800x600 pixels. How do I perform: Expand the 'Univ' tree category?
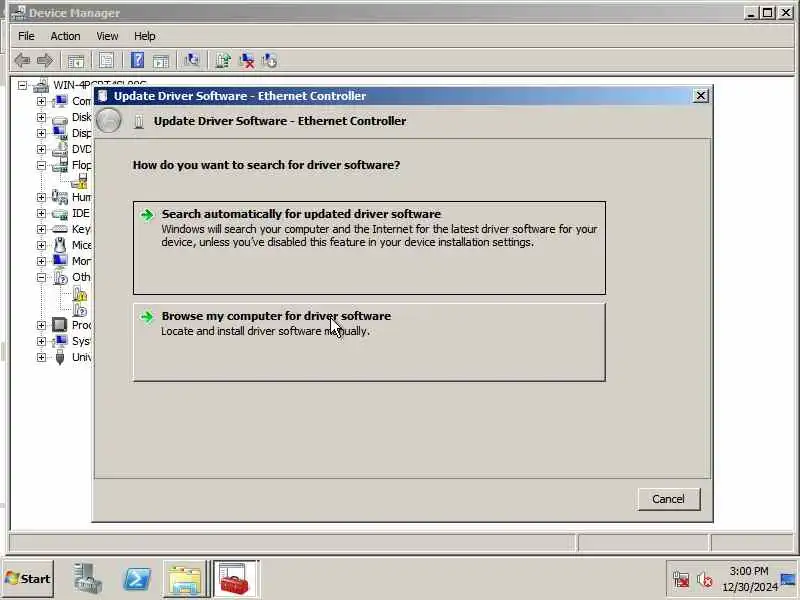[41, 357]
